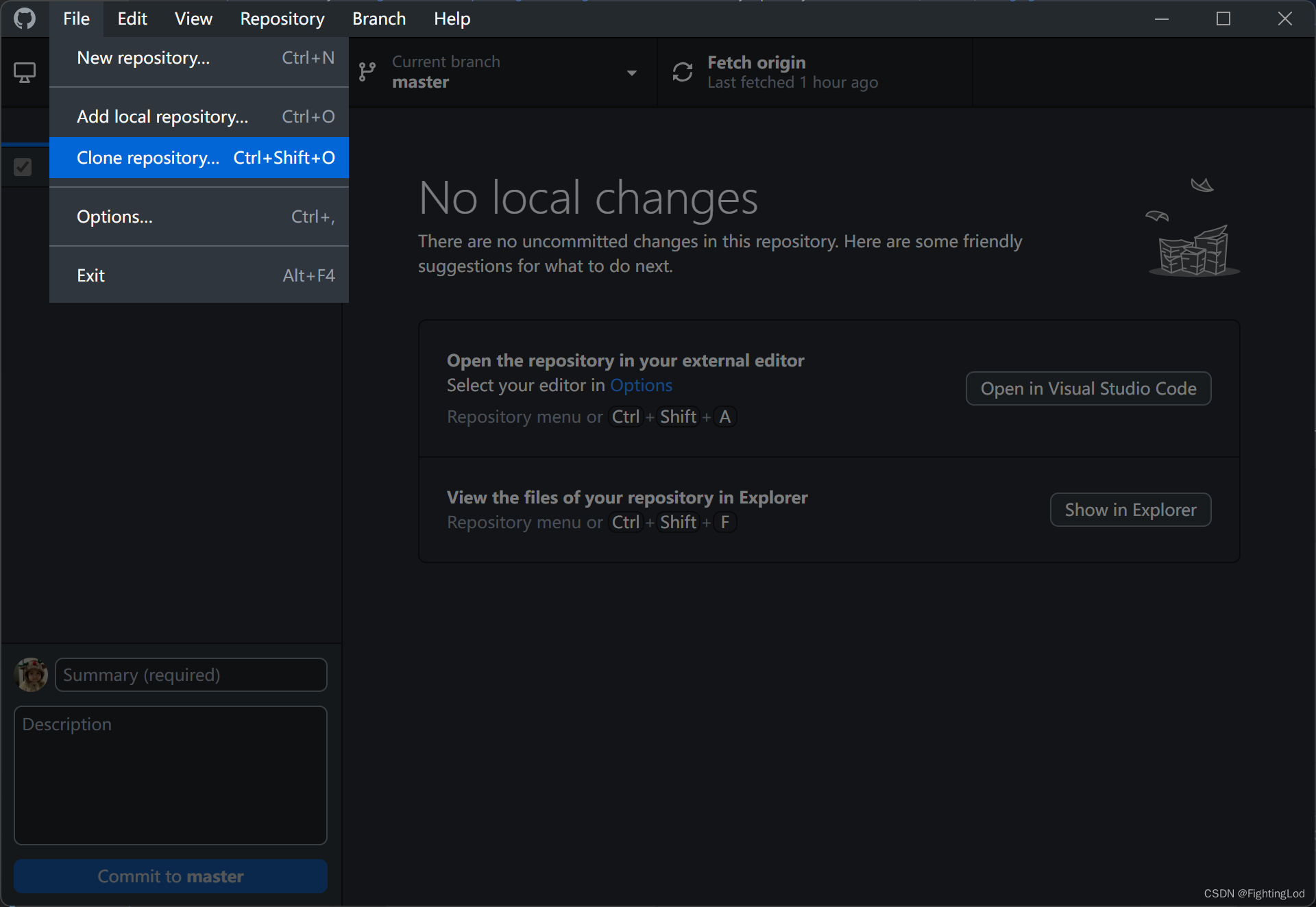Click the GitHub octocat logo icon

pyautogui.click(x=25, y=18)
